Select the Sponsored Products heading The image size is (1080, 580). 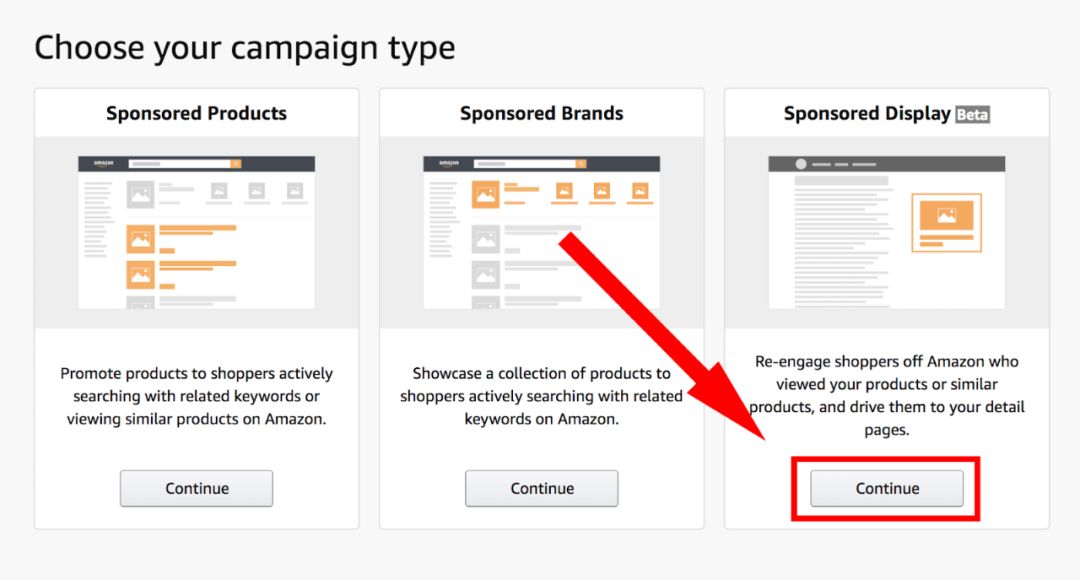click(196, 114)
